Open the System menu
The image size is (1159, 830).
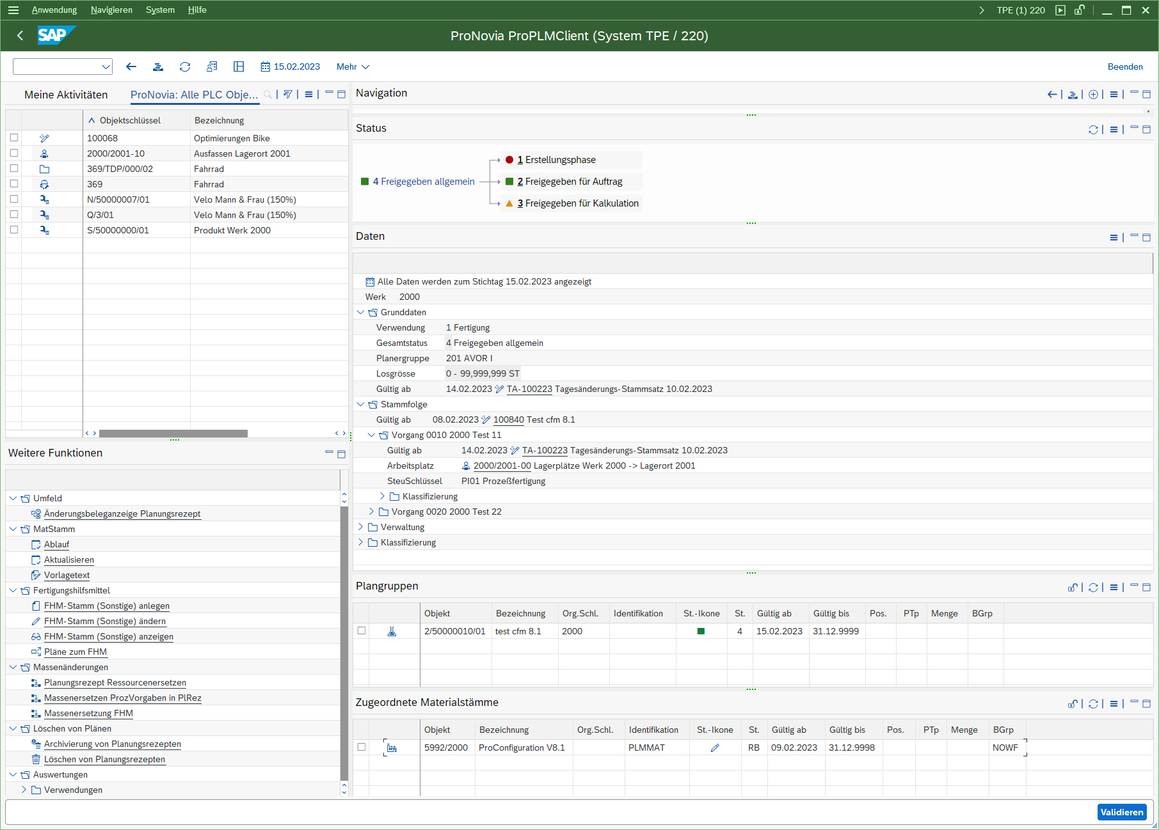click(160, 10)
